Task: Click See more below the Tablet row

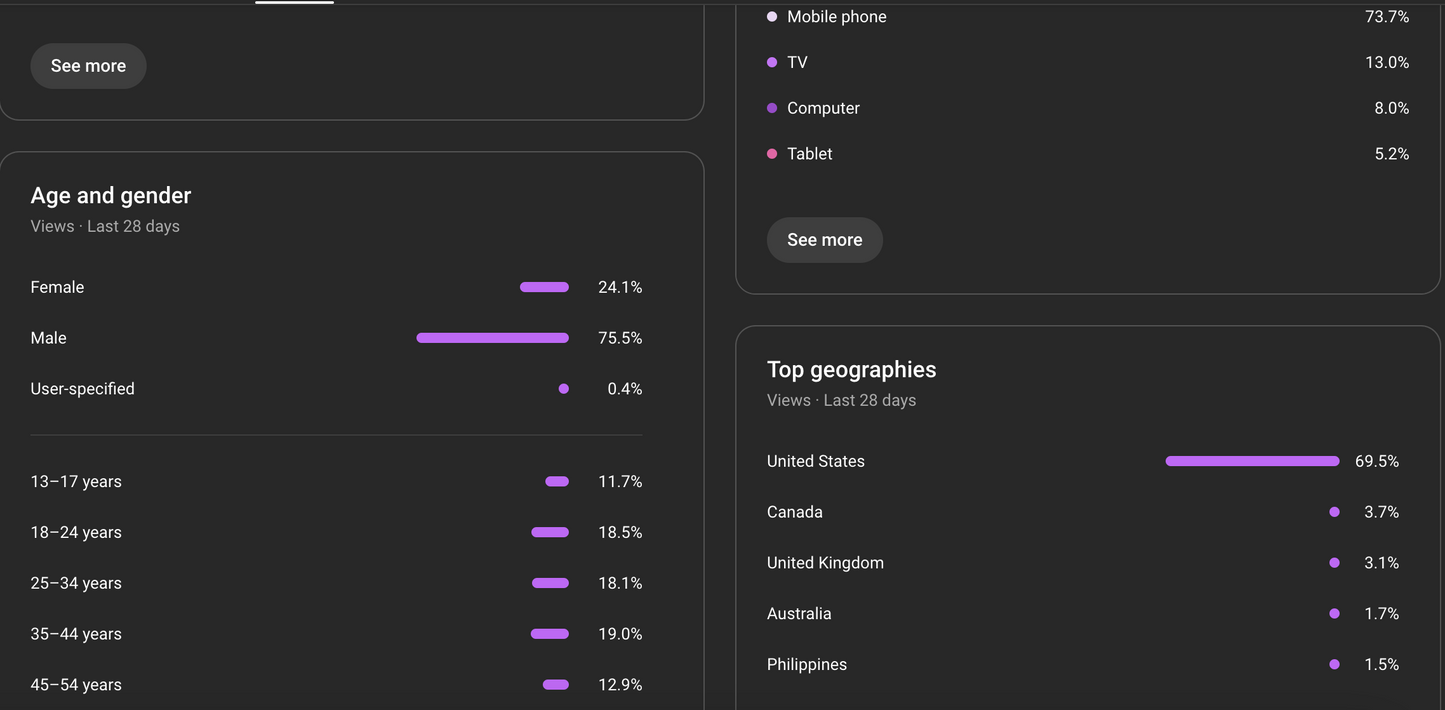Action: click(824, 240)
